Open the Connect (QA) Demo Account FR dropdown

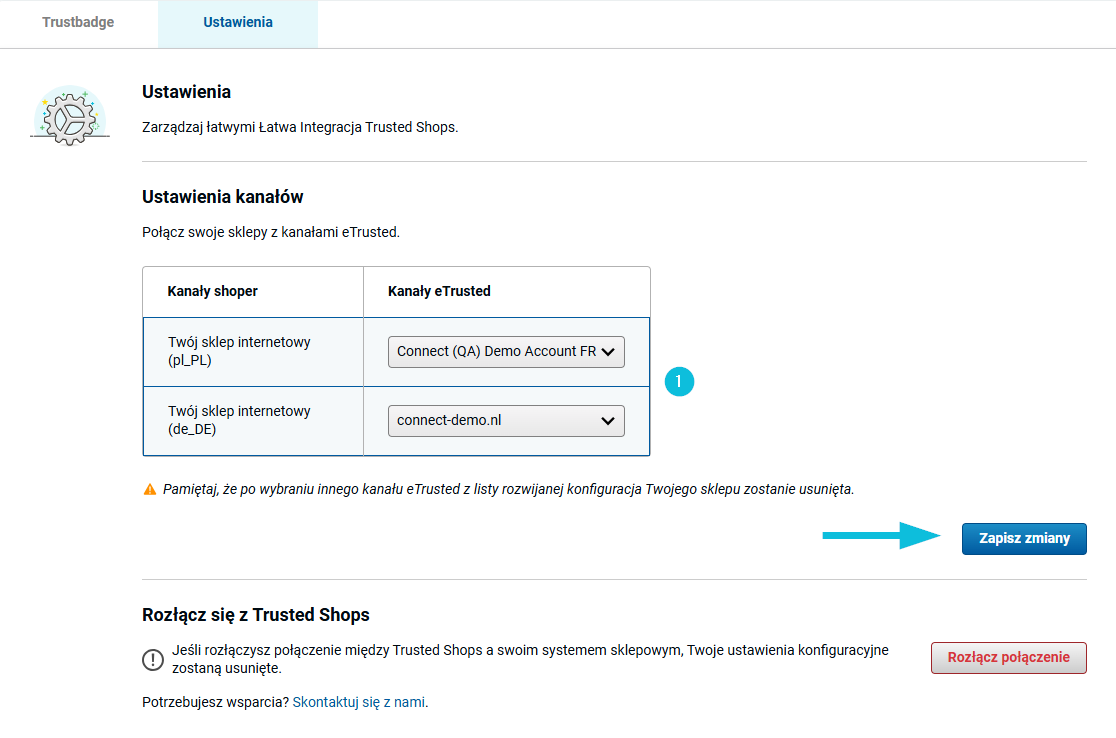[506, 352]
